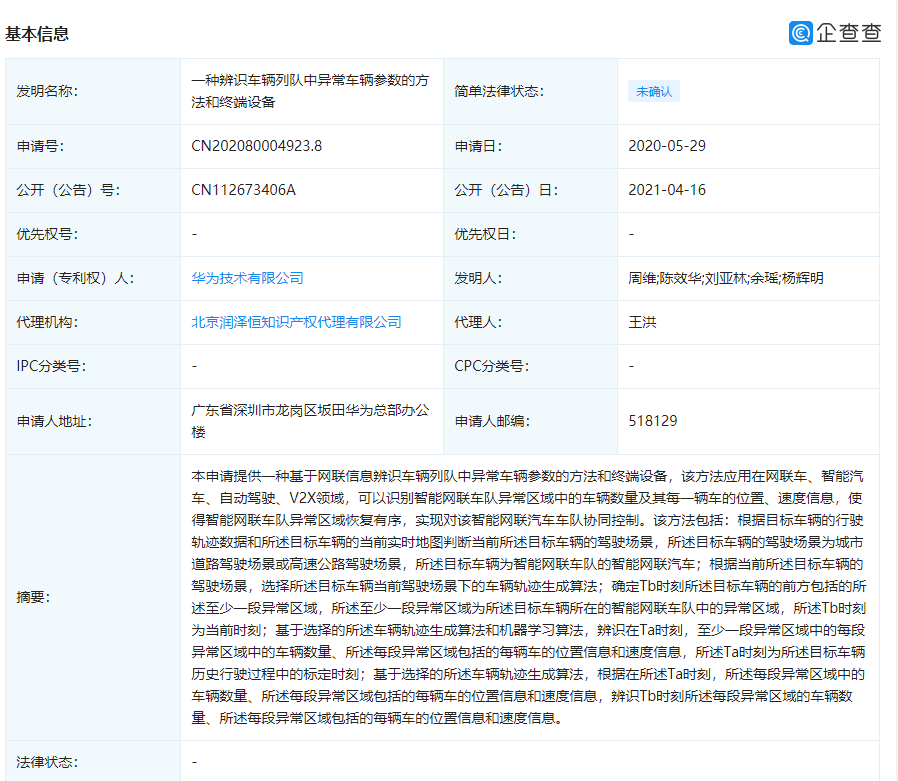Click the 发明人 label cell
This screenshot has height=781, width=898.
click(x=530, y=278)
